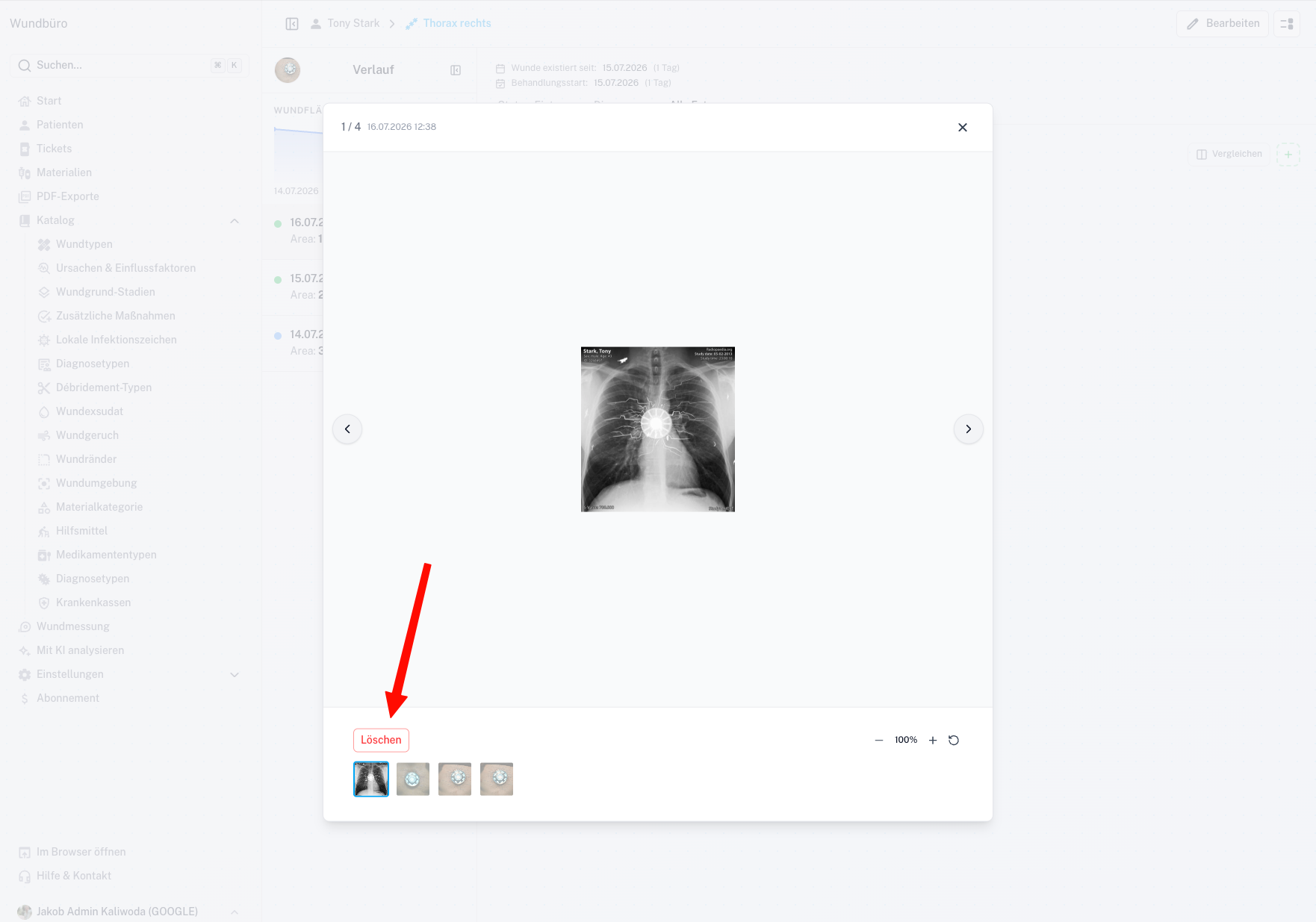Focus the Suchen search field
The height and width of the screenshot is (922, 1316).
(129, 66)
